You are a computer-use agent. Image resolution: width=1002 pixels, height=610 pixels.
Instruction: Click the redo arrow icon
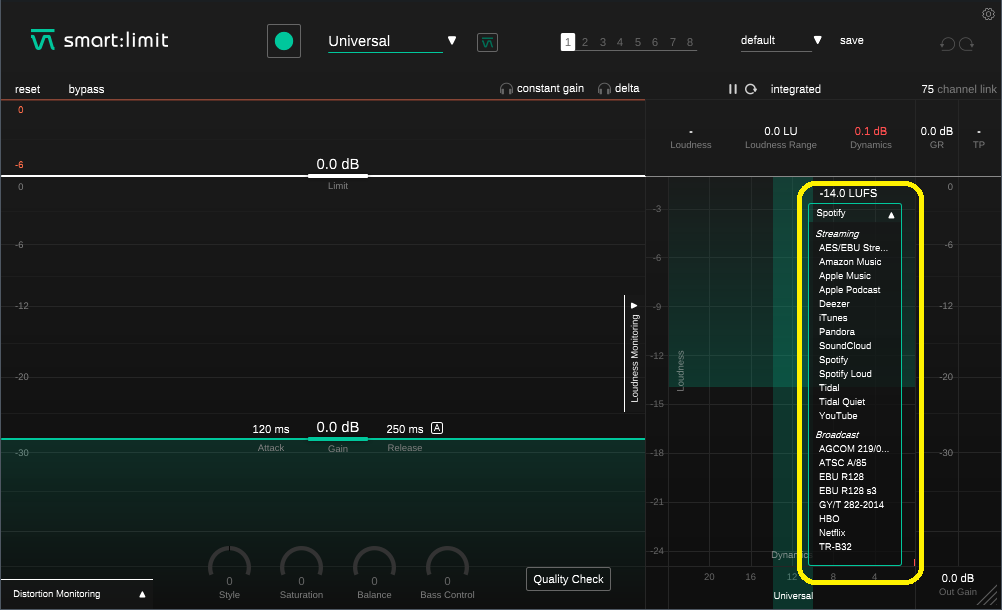pos(966,43)
